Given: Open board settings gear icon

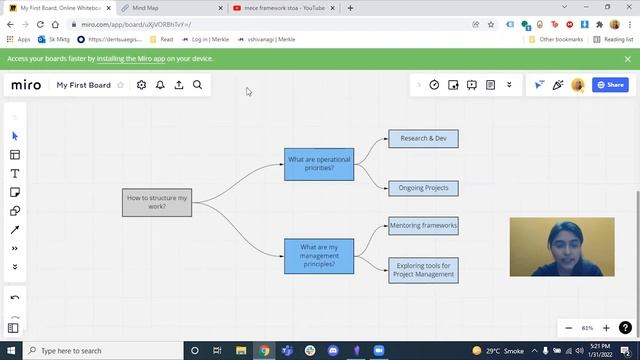Looking at the screenshot, I should [141, 85].
